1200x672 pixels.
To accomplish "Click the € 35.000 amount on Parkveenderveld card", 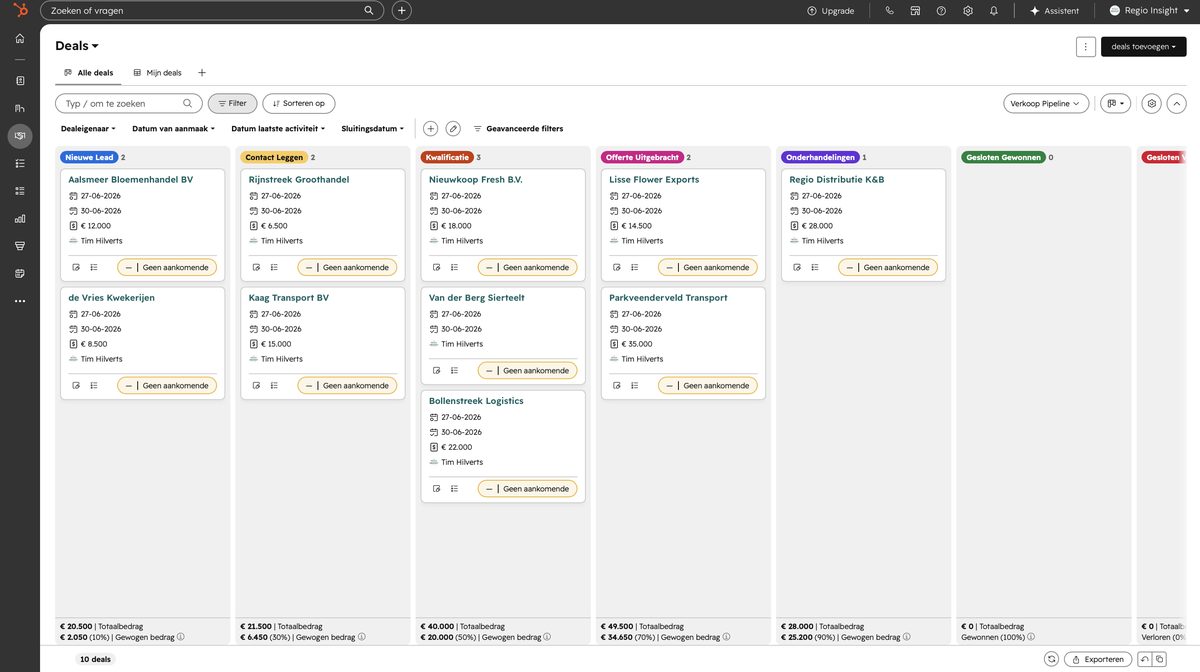I will click(636, 344).
